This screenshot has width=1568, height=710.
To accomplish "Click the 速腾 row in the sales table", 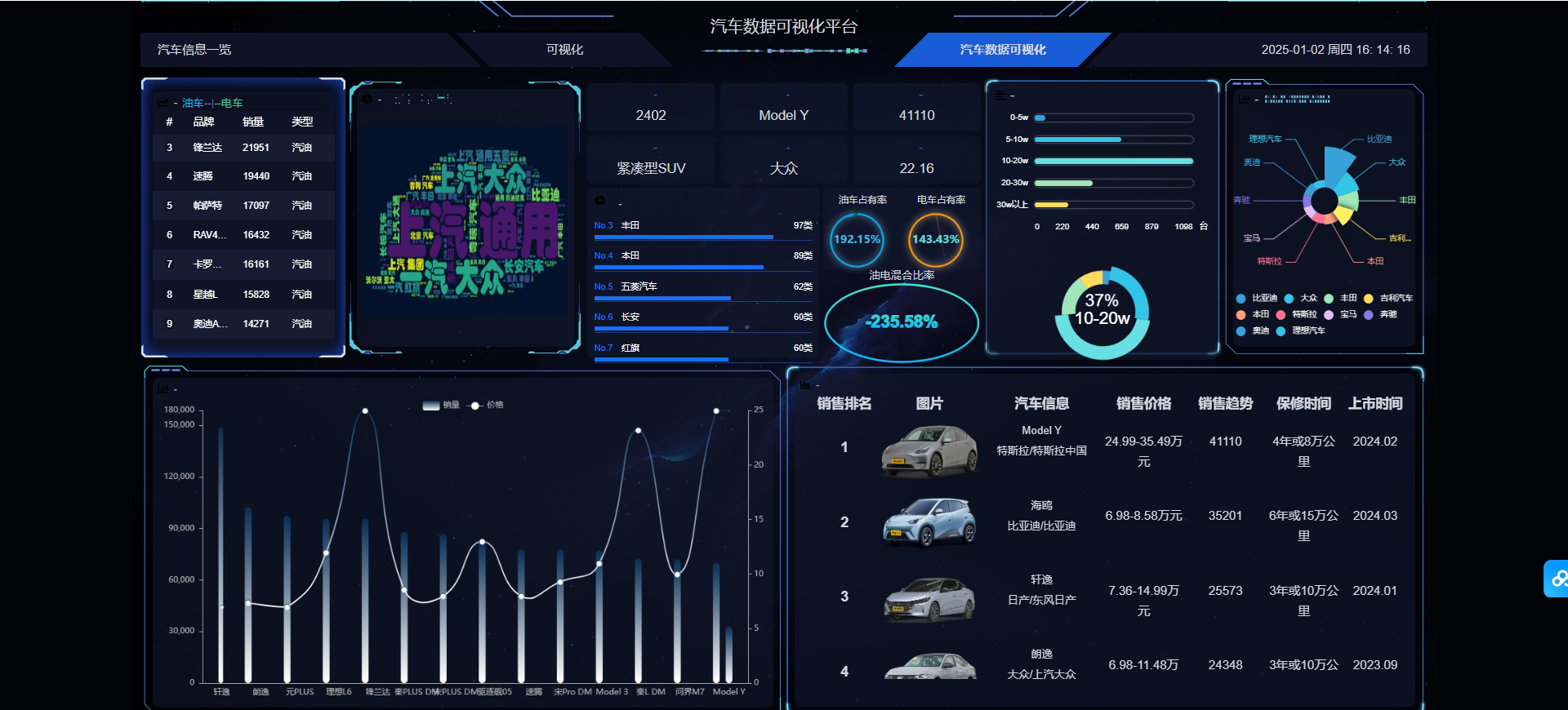I will pos(243,176).
